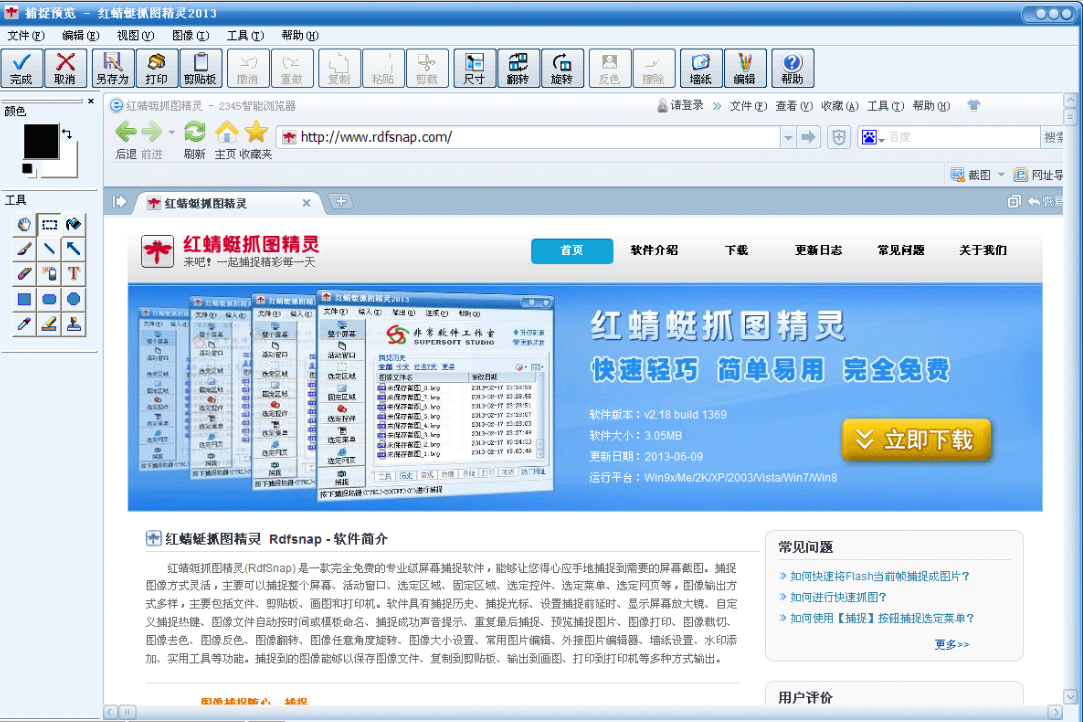Viewport: 1083px width, 722px height.
Task: Expand the back/forward history dropdown arrow
Action: click(x=172, y=133)
